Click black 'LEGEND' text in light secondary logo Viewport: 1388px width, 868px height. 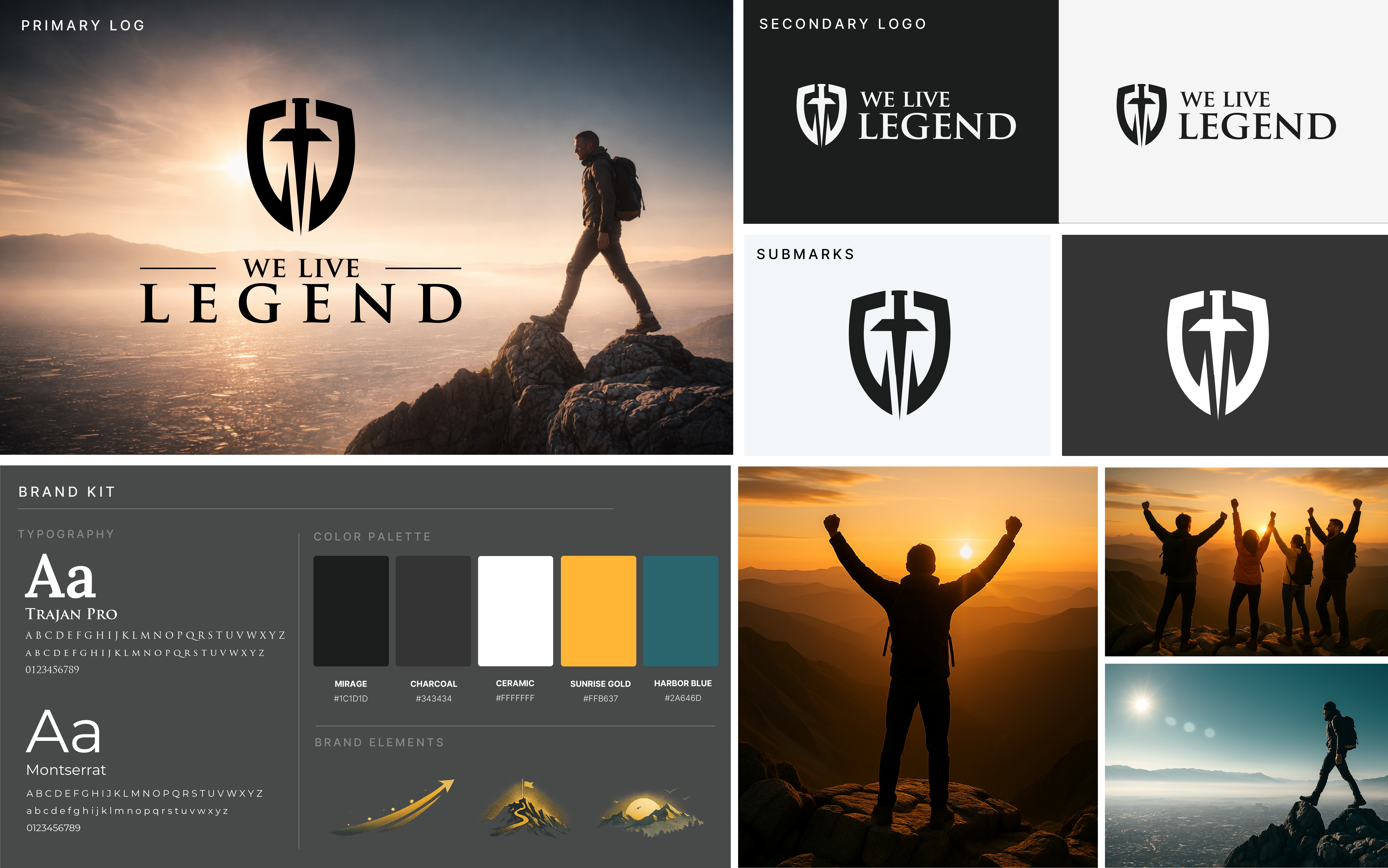click(x=1257, y=126)
